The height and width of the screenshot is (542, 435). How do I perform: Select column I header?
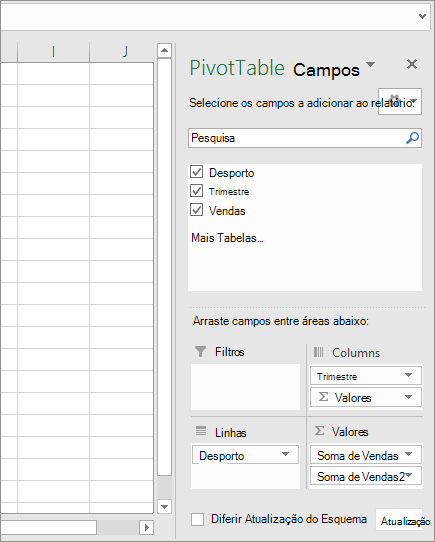click(53, 52)
